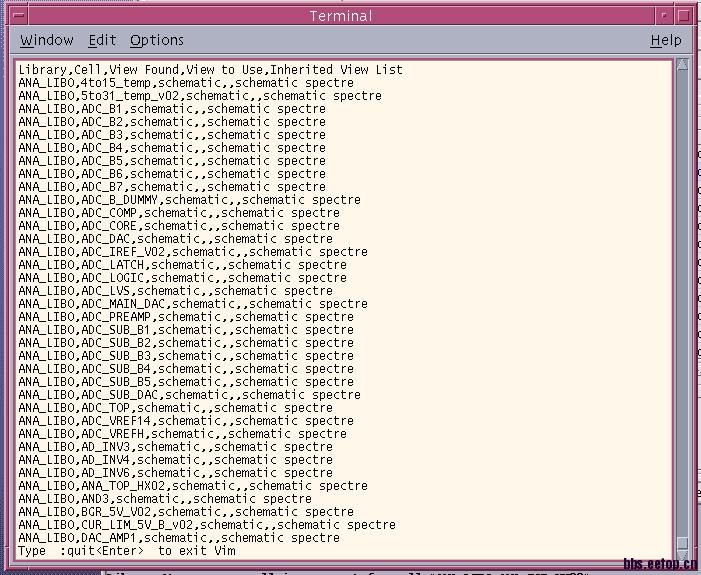Click the line with 5to31_temp_v02
Screen dimensions: 701x575
[200, 96]
